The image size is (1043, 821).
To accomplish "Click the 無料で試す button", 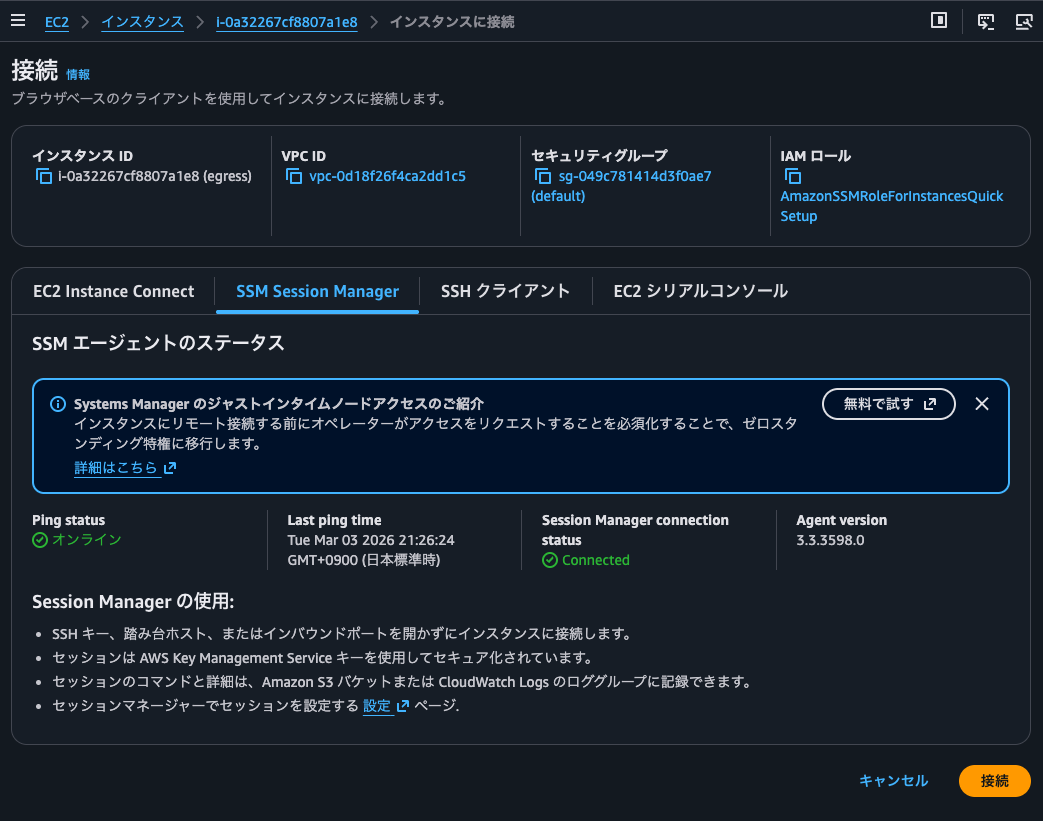I will pyautogui.click(x=888, y=404).
